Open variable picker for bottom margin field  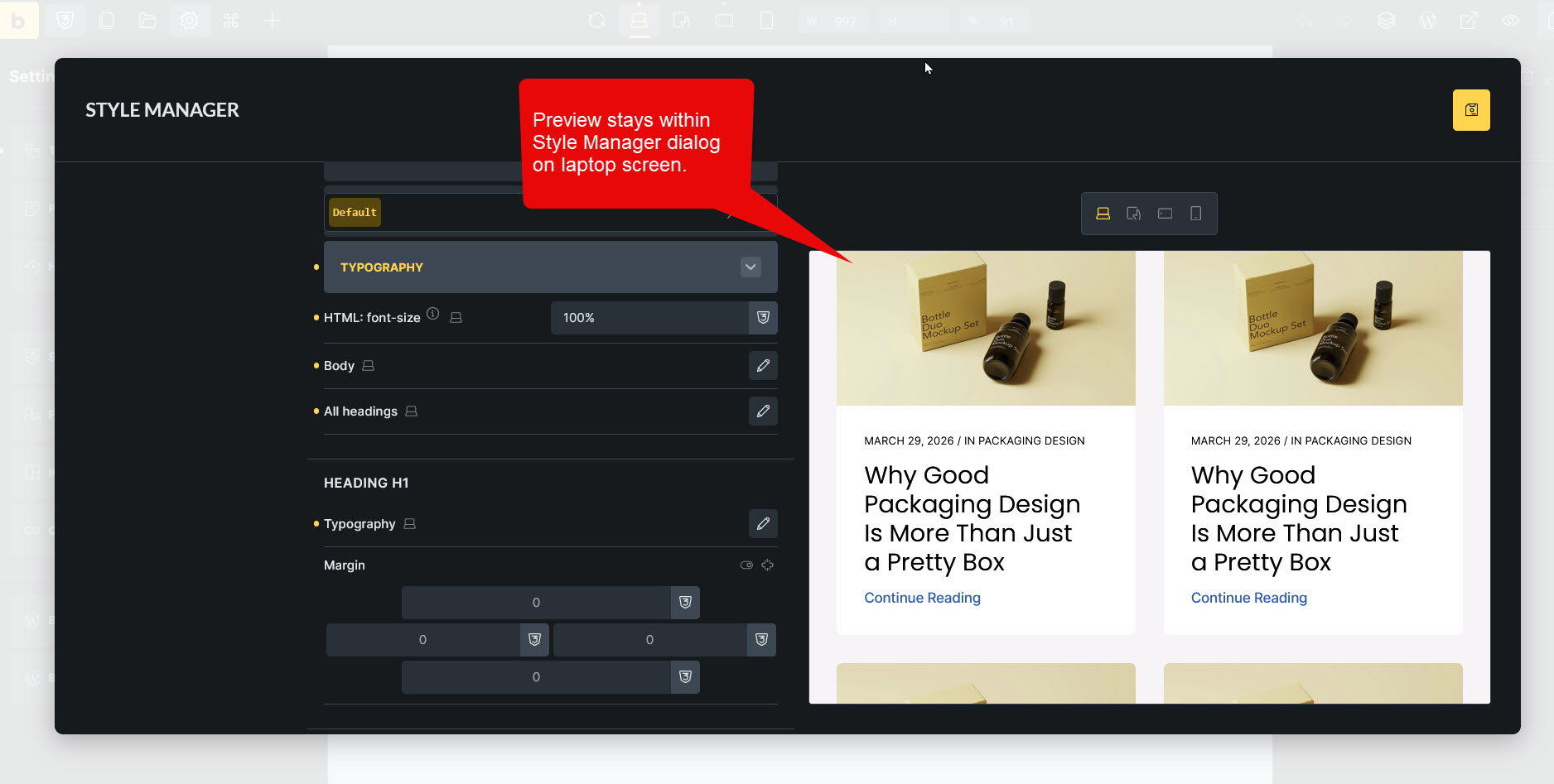pyautogui.click(x=685, y=677)
